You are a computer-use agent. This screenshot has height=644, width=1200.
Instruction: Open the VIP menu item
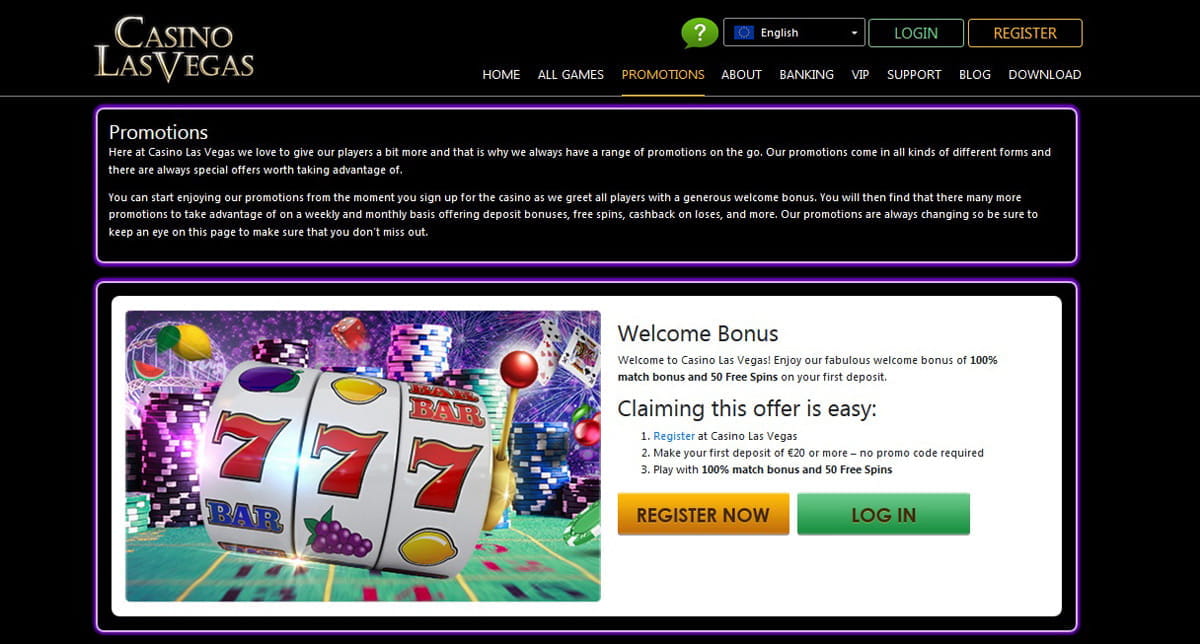860,74
